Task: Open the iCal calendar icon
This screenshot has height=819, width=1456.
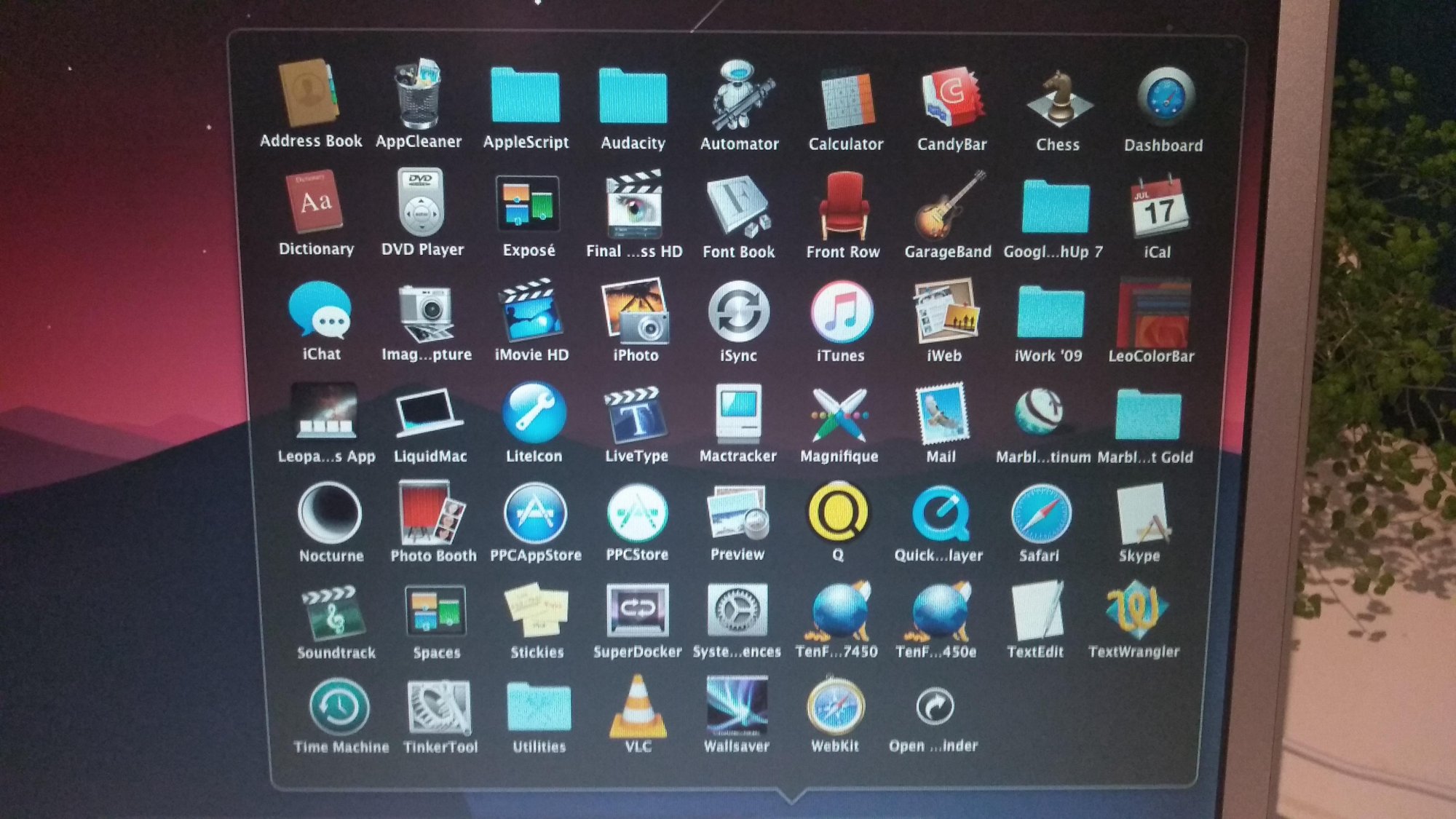Action: 1158,209
